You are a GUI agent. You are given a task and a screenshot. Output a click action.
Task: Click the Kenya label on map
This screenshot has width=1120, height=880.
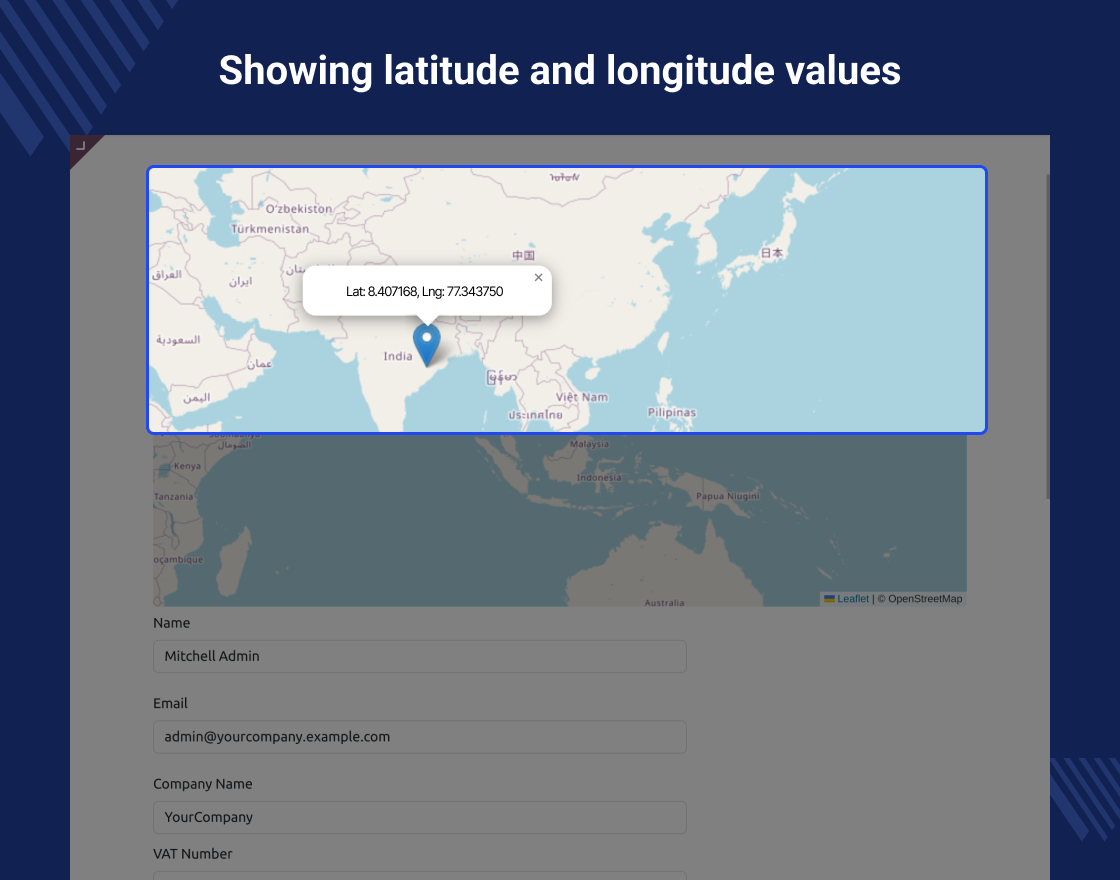point(187,466)
